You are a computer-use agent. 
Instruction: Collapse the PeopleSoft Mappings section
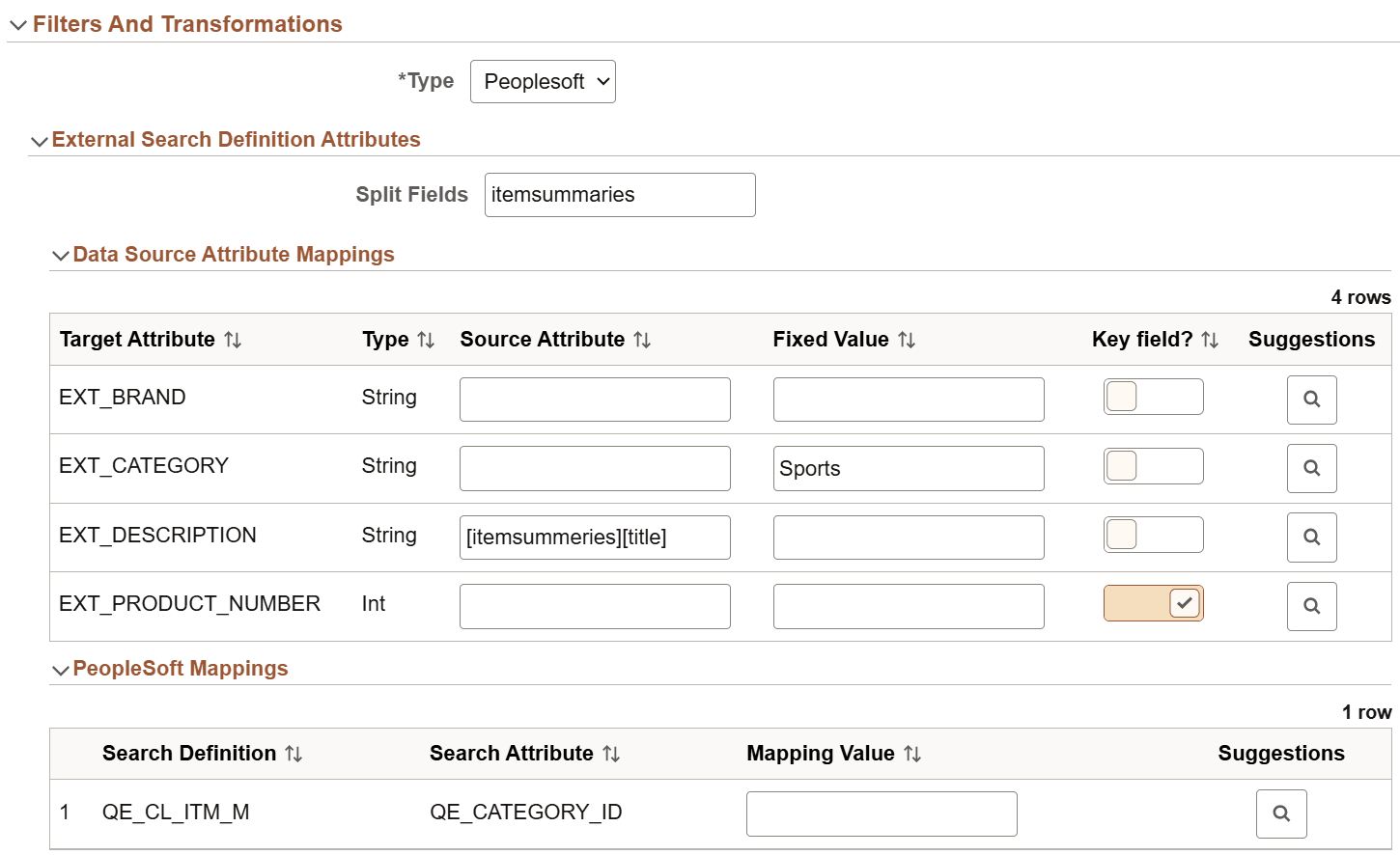click(61, 670)
